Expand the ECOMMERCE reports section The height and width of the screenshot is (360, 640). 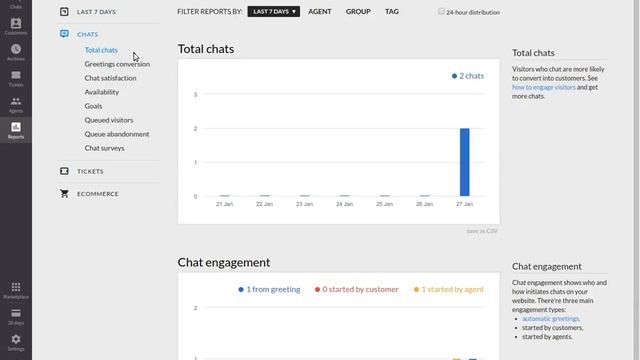coord(98,194)
